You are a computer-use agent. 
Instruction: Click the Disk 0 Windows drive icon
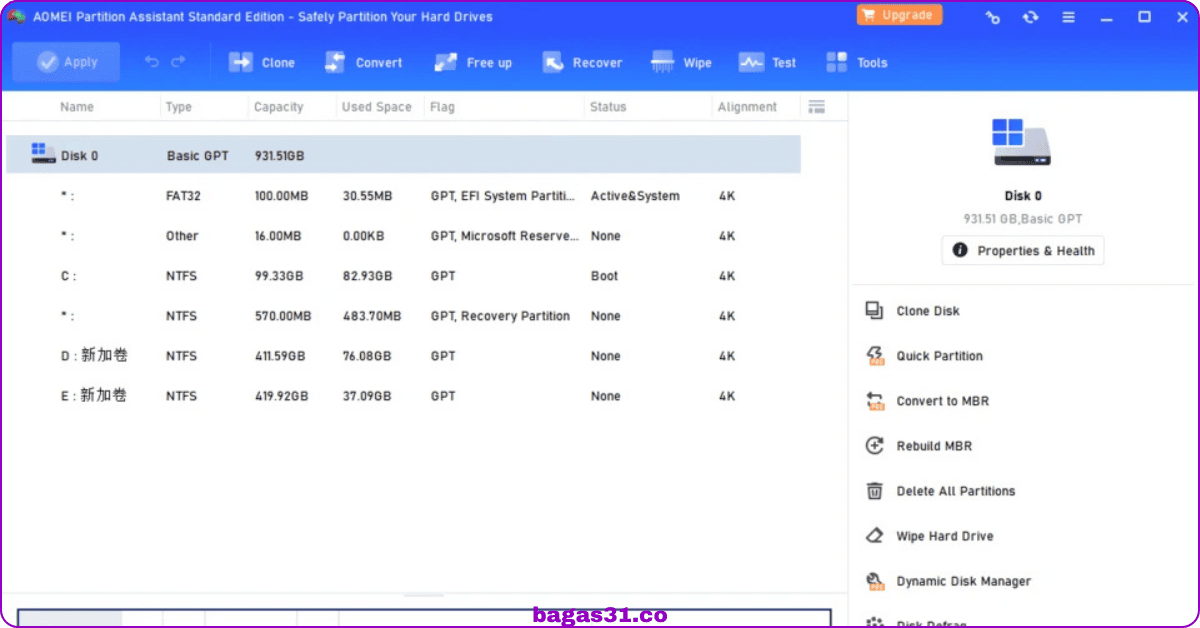click(x=43, y=154)
